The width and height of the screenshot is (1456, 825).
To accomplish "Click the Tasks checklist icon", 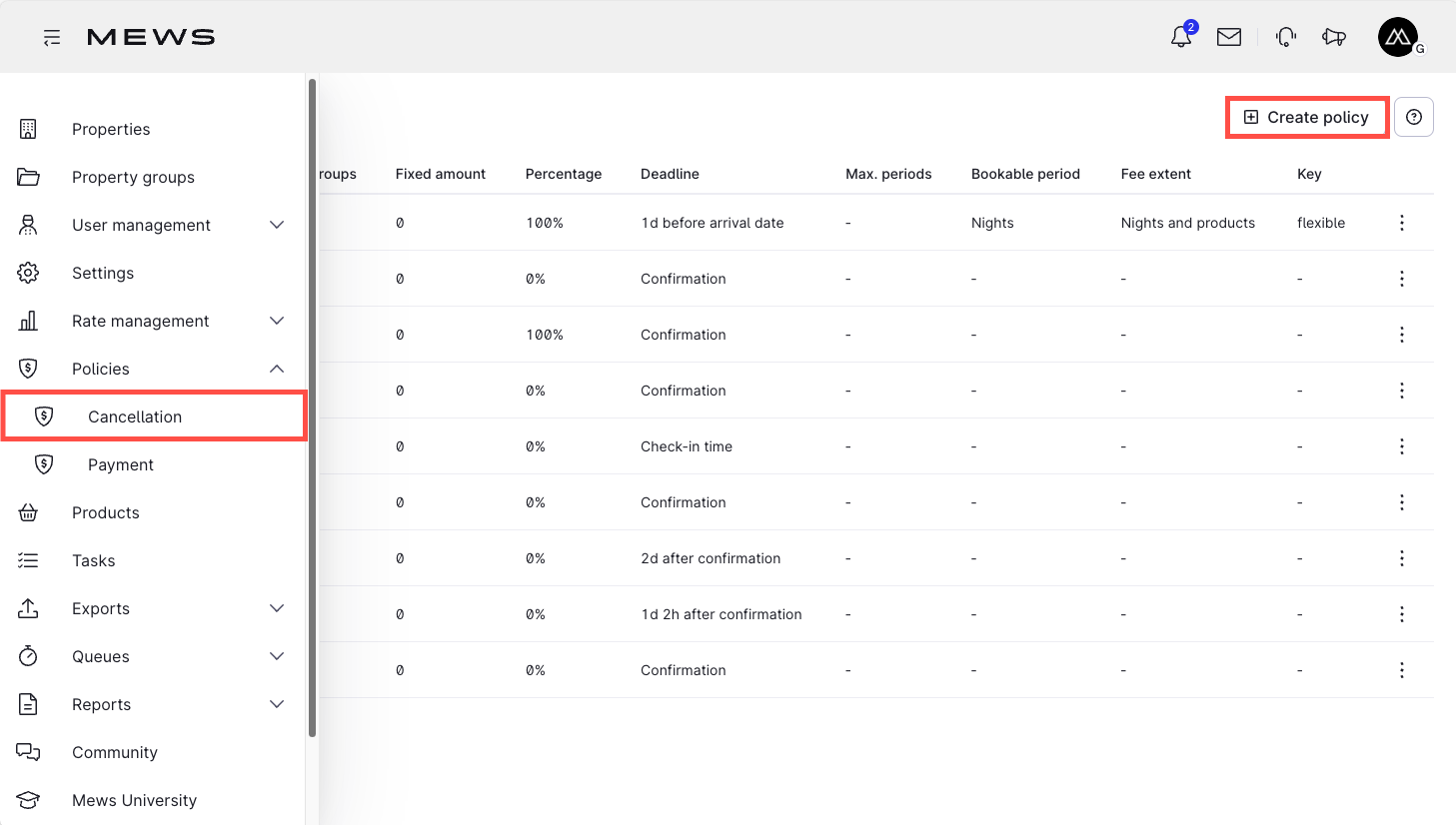I will tap(28, 560).
